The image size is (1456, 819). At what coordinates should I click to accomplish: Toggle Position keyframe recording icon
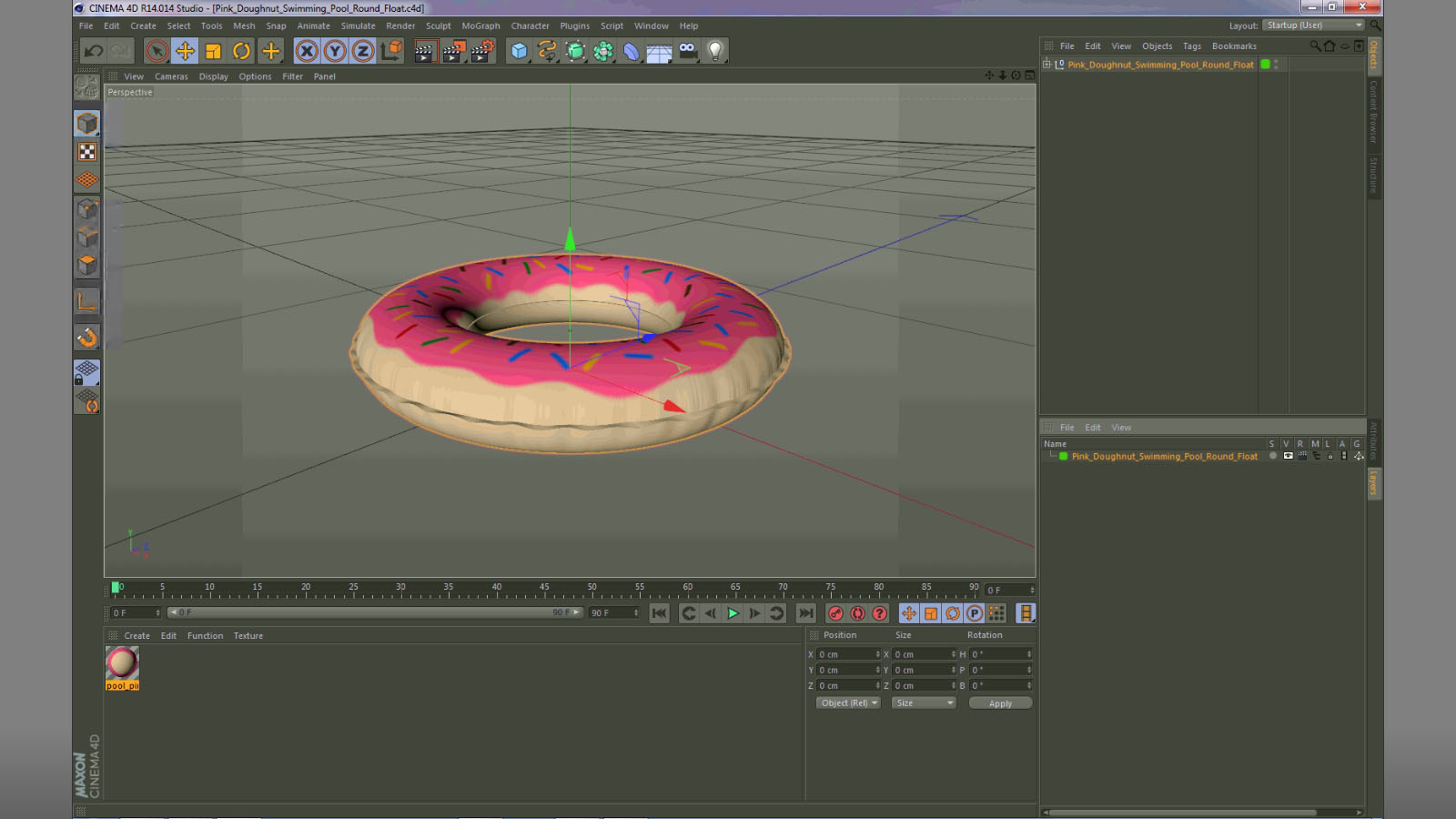point(908,613)
